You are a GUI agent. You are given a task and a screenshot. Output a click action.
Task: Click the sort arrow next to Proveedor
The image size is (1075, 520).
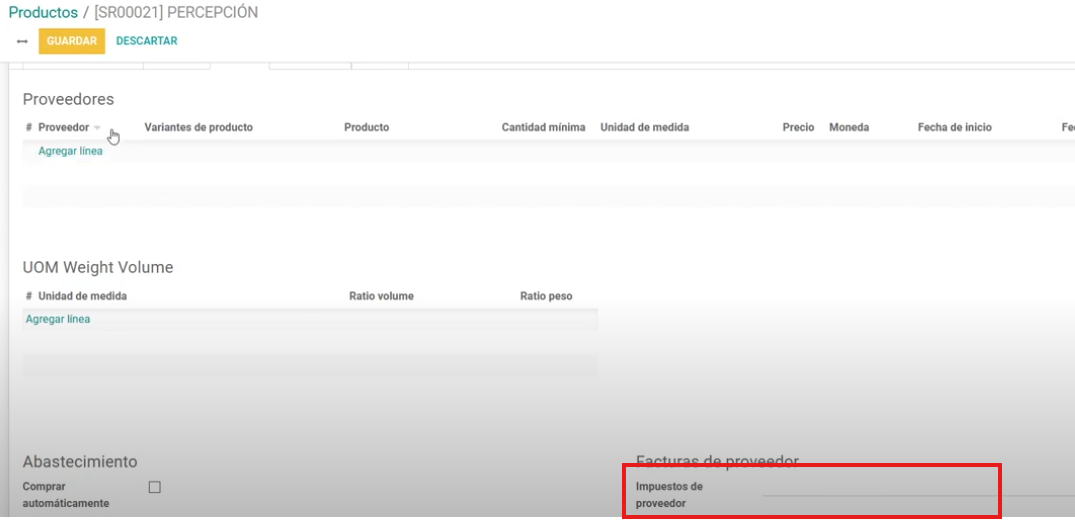97,128
